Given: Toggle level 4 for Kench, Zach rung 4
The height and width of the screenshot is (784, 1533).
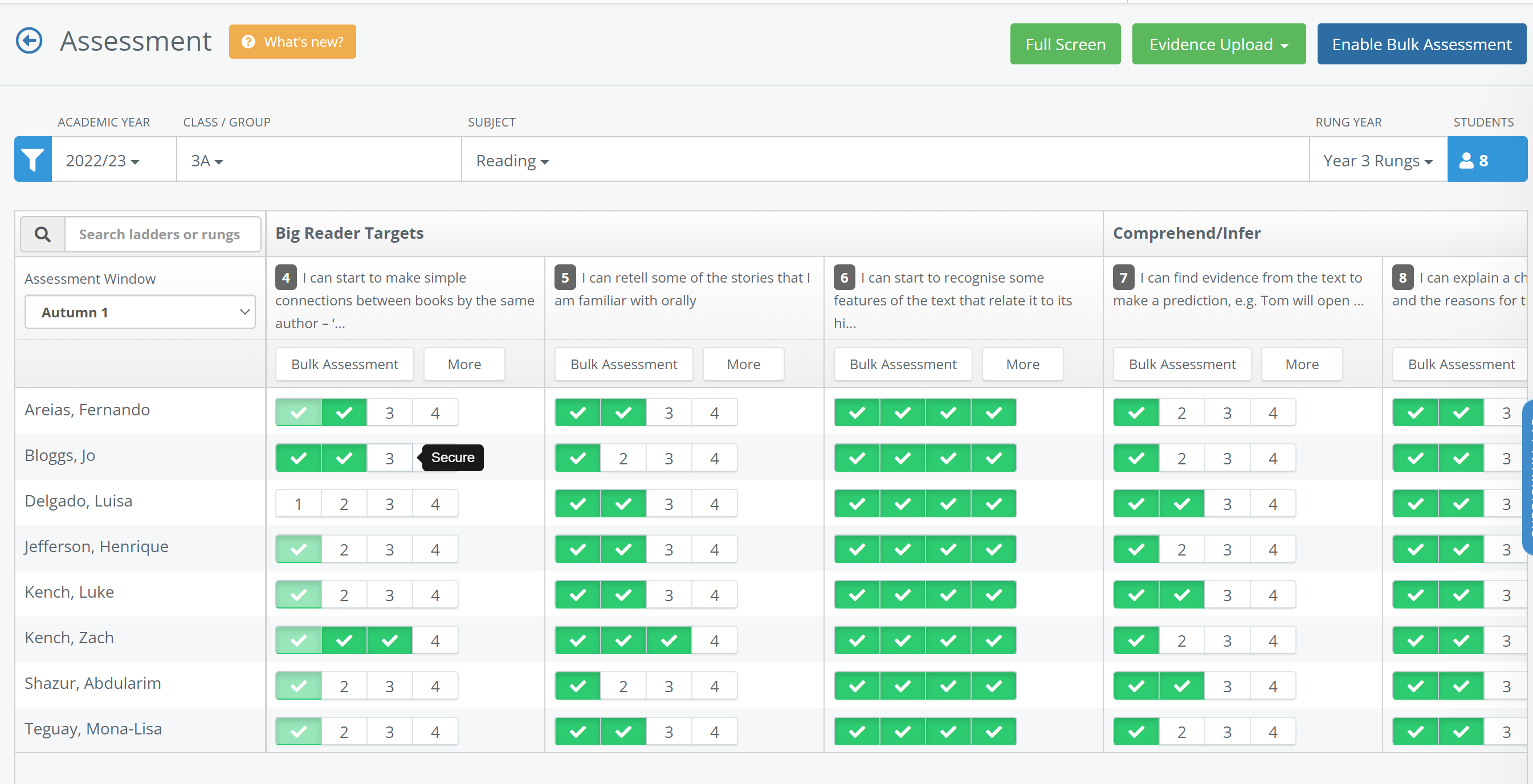Looking at the screenshot, I should click(435, 640).
